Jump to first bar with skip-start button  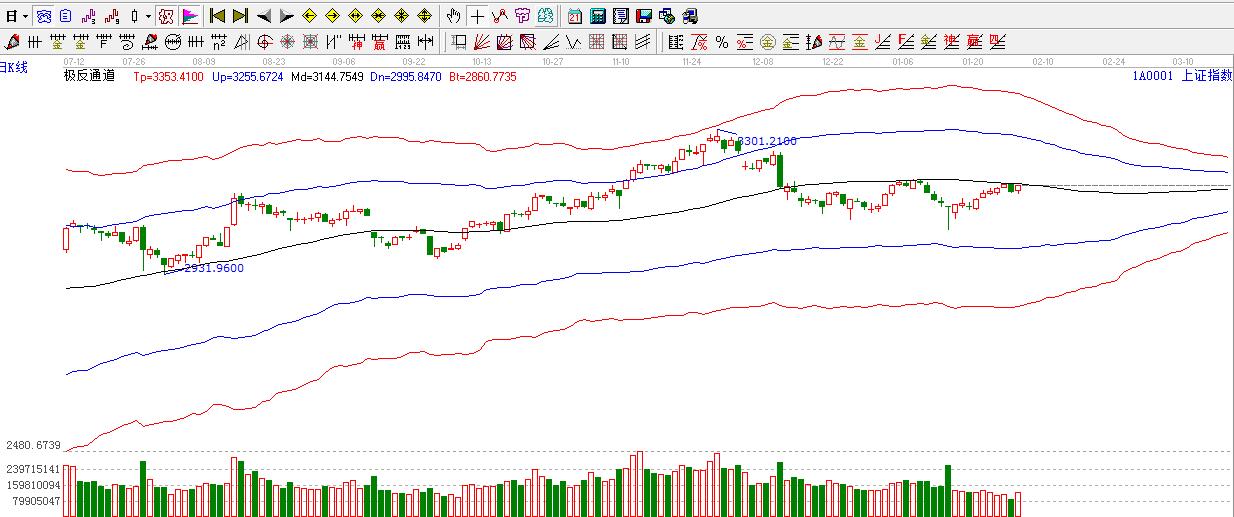coord(217,16)
